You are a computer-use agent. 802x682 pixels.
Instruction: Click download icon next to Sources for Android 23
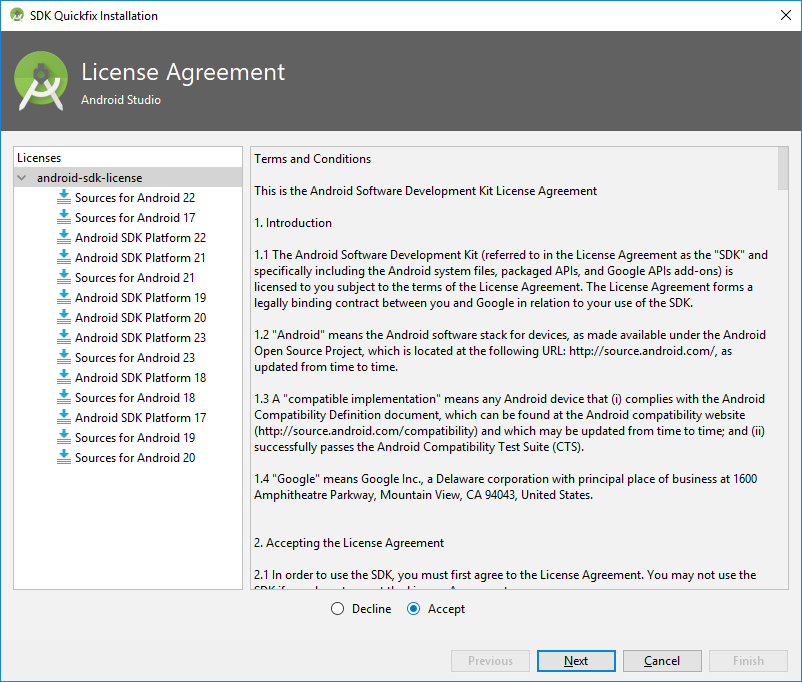pyautogui.click(x=64, y=357)
